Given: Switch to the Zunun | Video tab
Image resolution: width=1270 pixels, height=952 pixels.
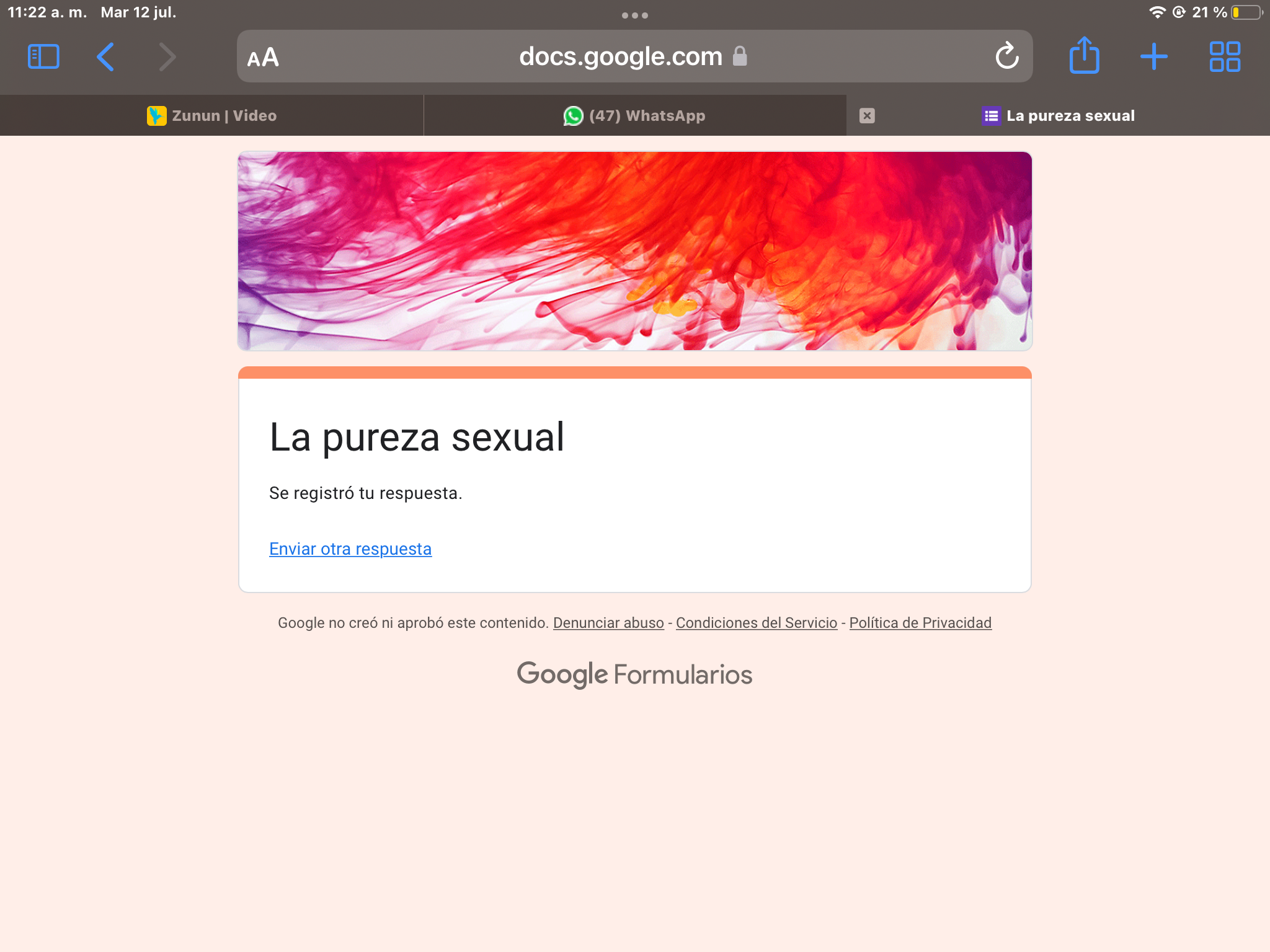Looking at the screenshot, I should (x=211, y=116).
